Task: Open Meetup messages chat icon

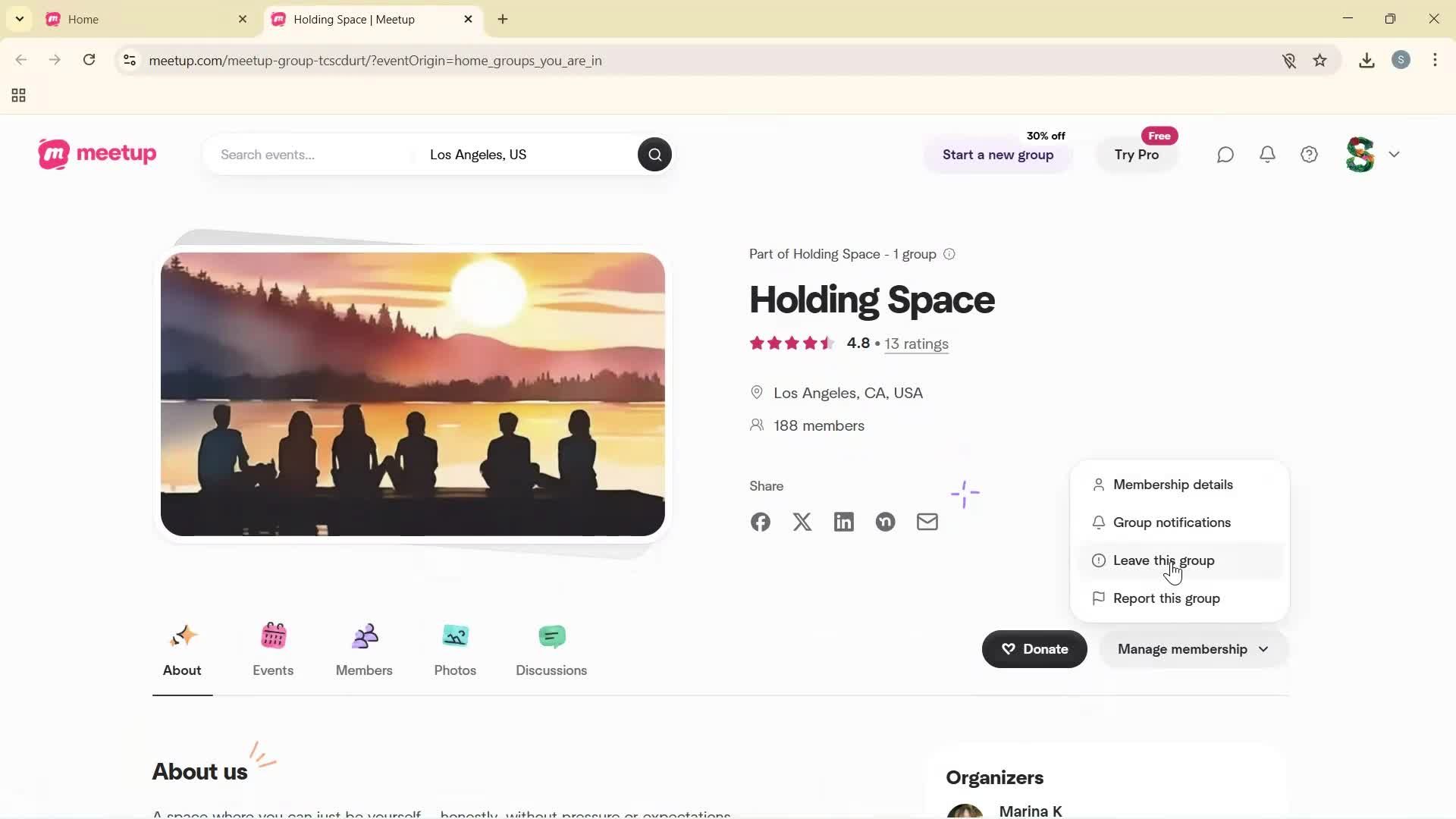Action: [1225, 154]
